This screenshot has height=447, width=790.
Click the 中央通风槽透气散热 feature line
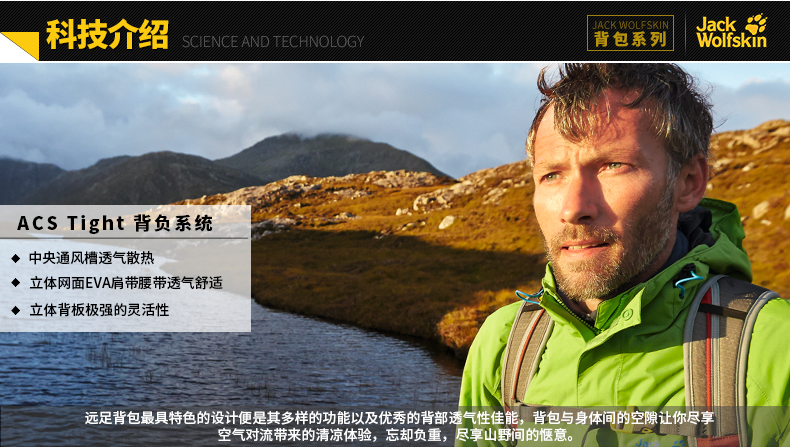pos(91,258)
